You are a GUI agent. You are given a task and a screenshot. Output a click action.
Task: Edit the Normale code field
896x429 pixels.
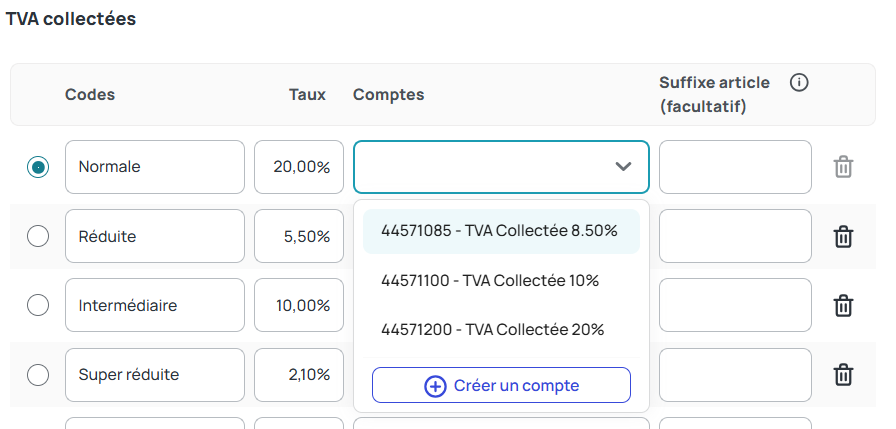point(155,167)
